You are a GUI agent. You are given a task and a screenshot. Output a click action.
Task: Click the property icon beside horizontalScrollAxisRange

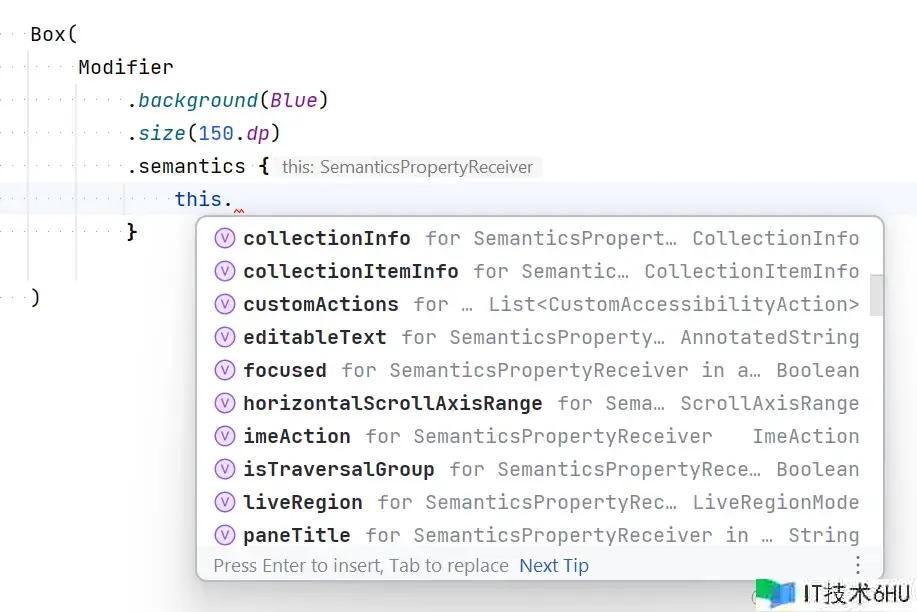coord(225,403)
